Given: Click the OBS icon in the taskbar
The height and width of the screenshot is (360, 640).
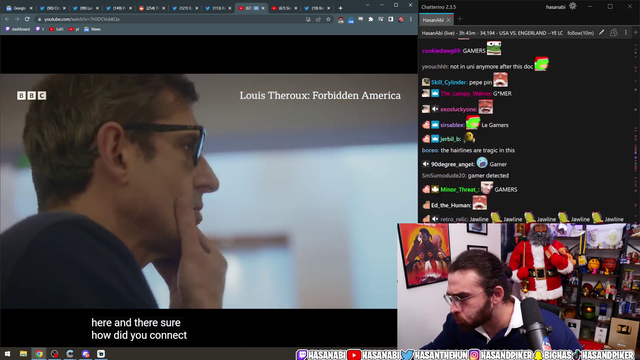Looking at the screenshot, I should pos(54,354).
